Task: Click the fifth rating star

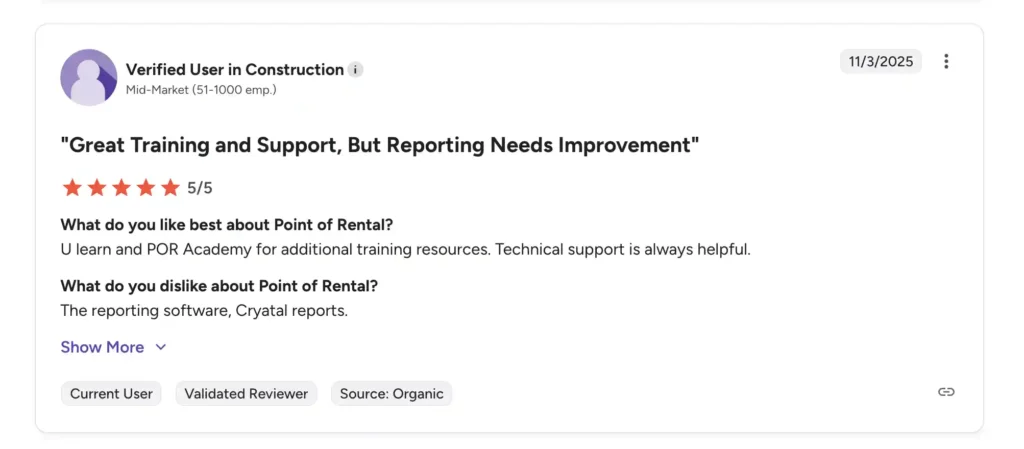Action: point(170,187)
